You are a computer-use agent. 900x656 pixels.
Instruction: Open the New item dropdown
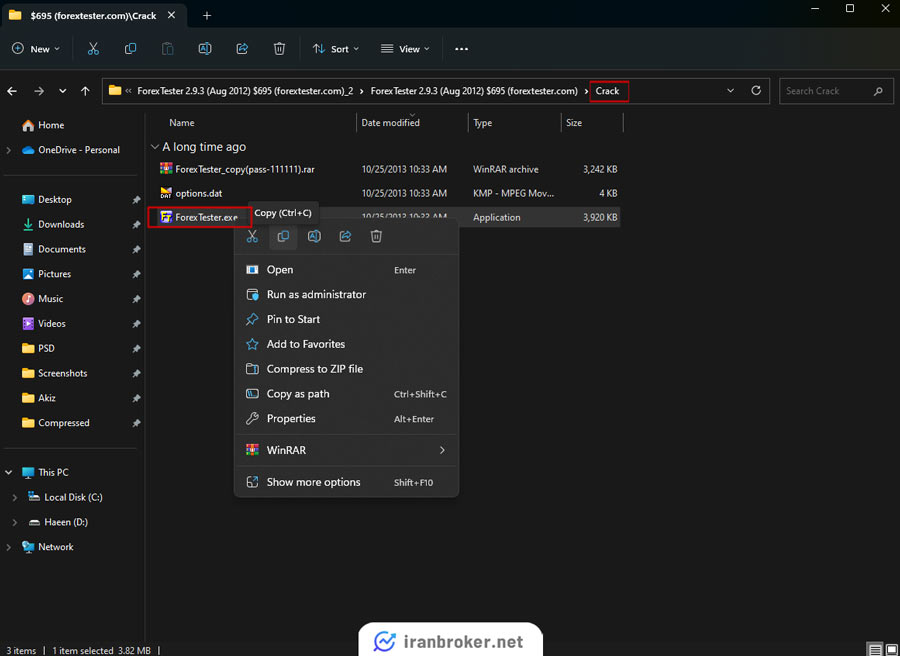point(36,49)
